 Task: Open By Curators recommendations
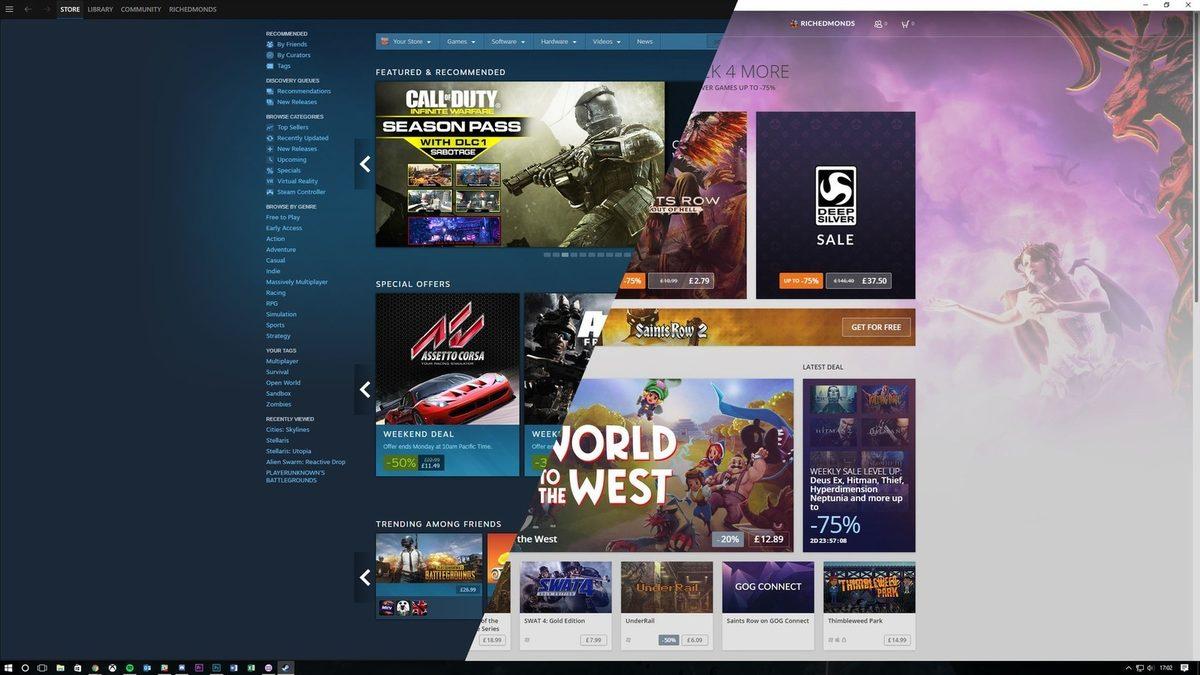(291, 55)
